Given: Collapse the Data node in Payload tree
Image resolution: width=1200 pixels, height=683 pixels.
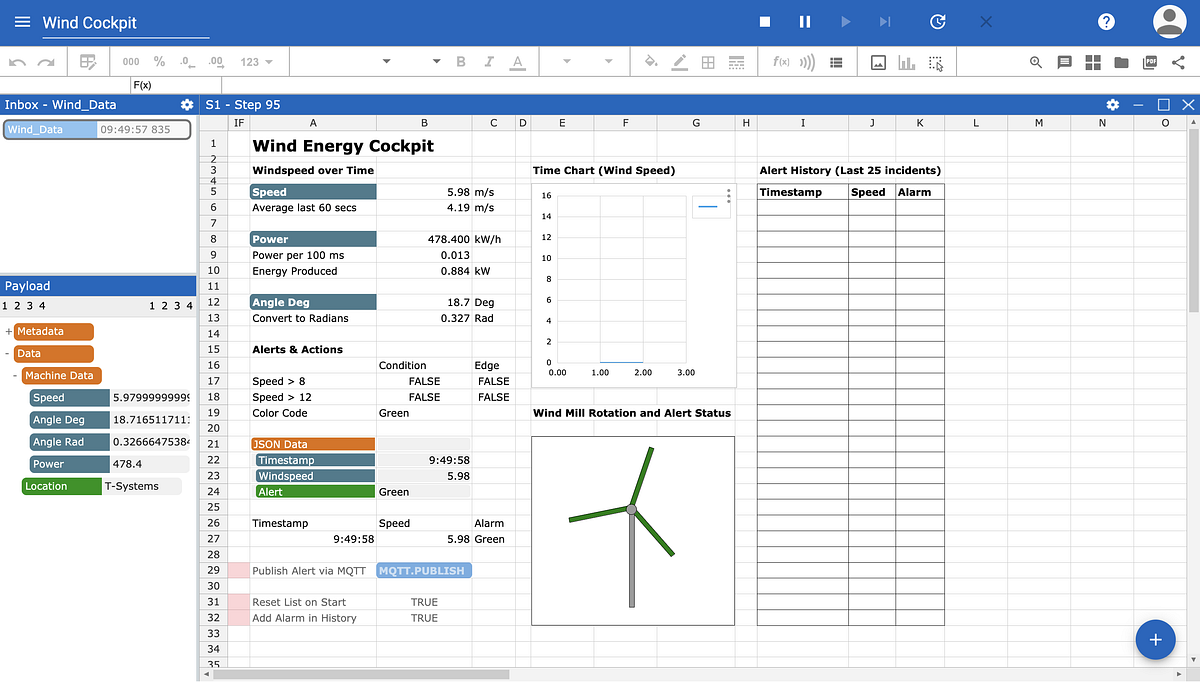Looking at the screenshot, I should (8, 354).
